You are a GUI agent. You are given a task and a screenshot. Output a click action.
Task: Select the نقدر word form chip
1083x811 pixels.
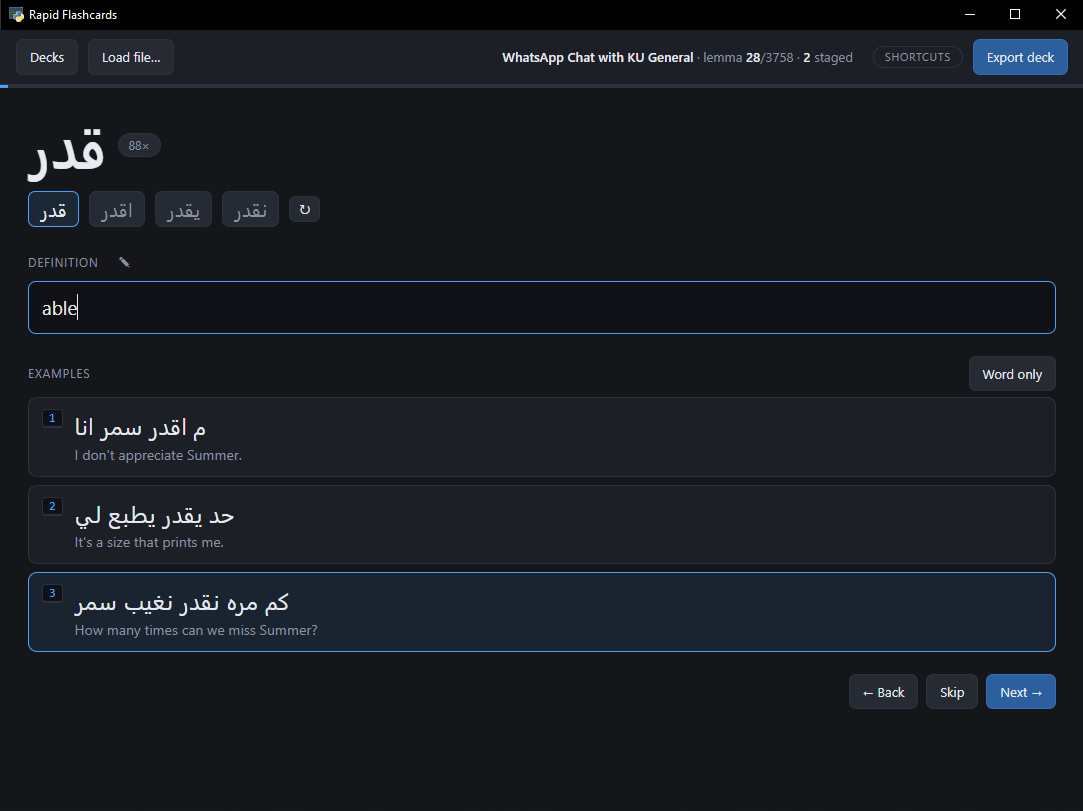[250, 209]
